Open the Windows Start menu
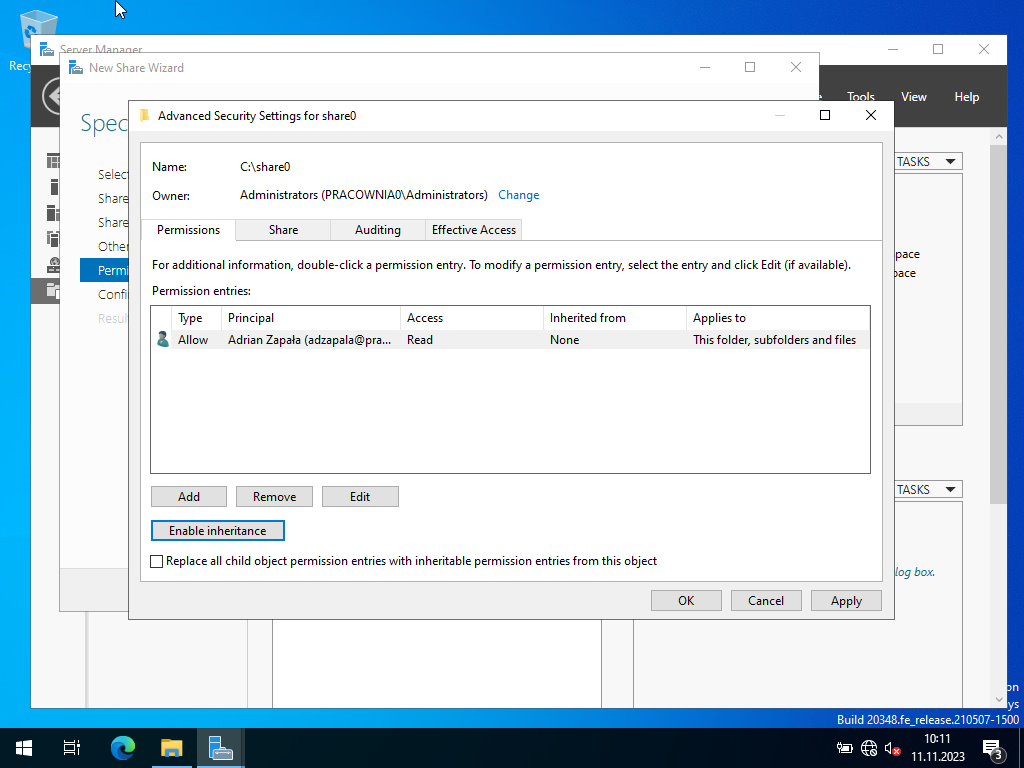Image resolution: width=1024 pixels, height=768 pixels. pos(23,747)
